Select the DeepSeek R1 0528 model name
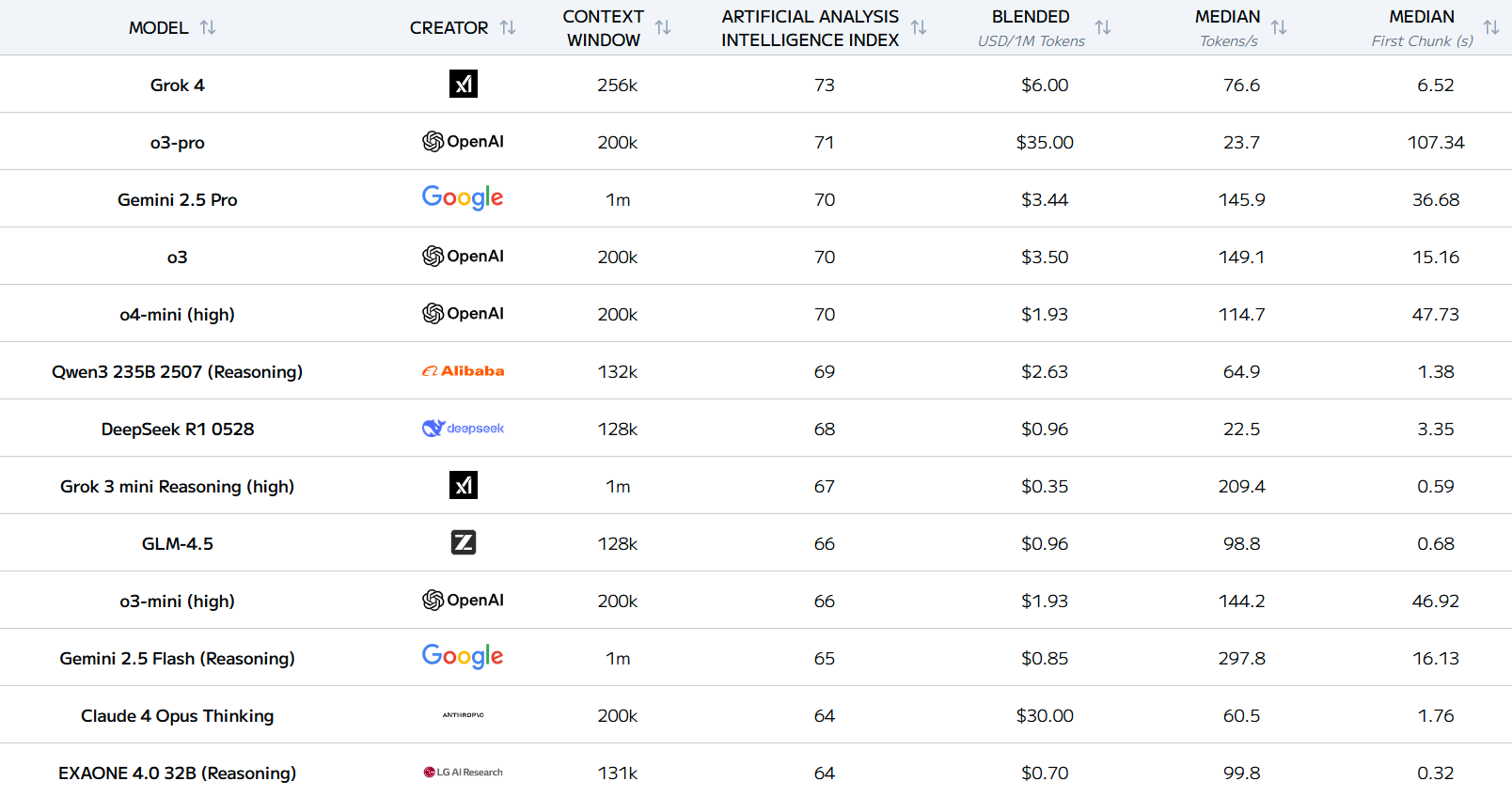Viewport: 1512px width, 797px height. [177, 430]
